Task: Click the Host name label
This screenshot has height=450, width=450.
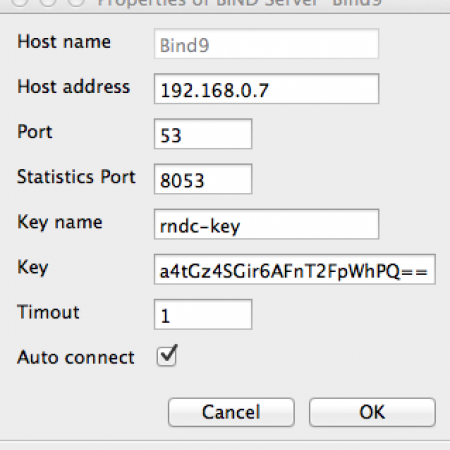Action: tap(64, 42)
